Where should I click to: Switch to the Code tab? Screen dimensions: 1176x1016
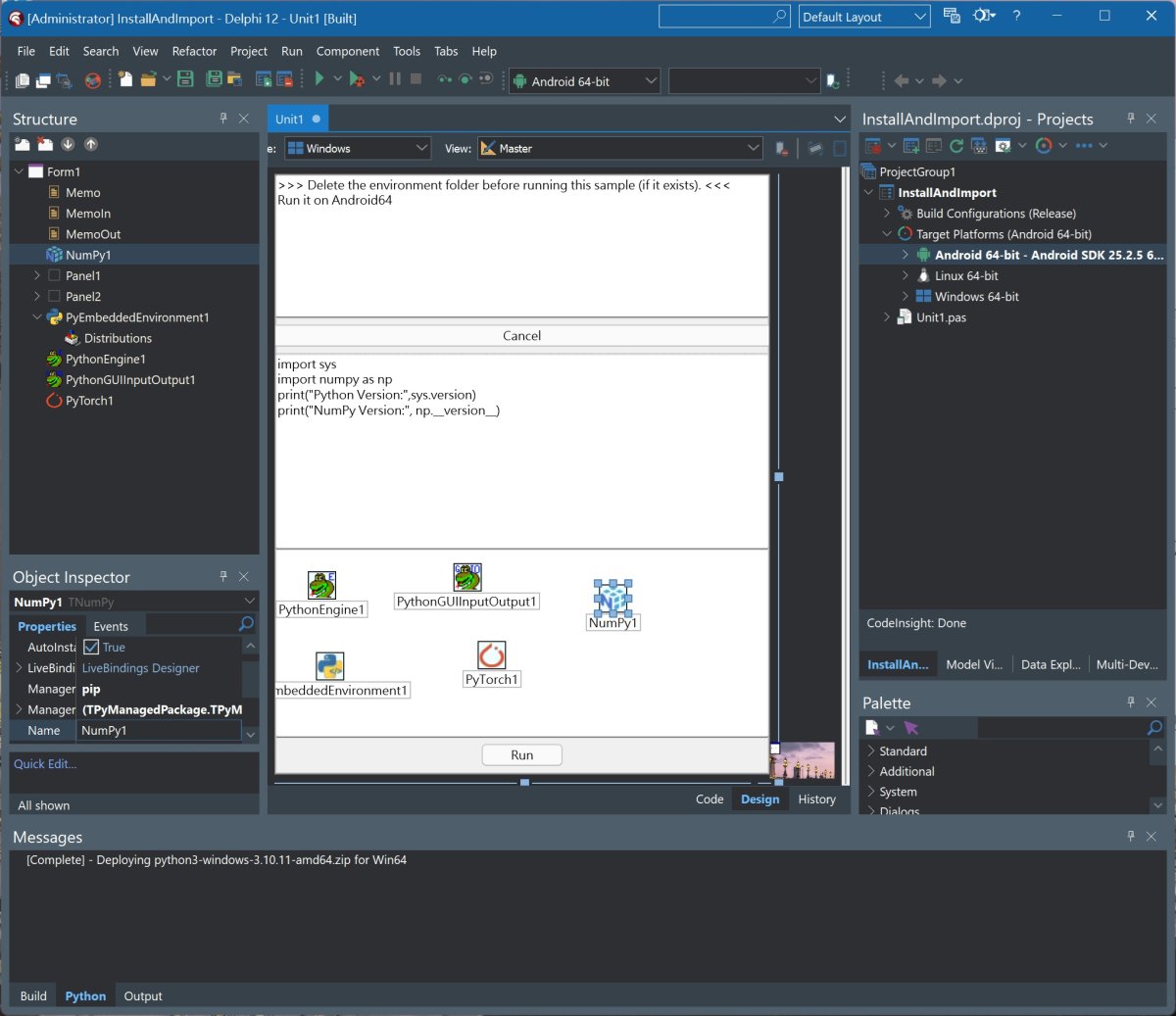[710, 799]
